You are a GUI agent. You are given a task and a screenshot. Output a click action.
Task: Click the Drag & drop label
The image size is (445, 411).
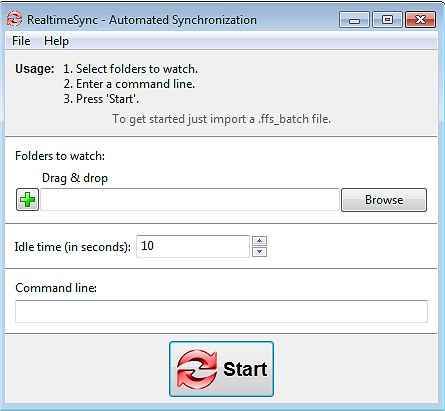pyautogui.click(x=75, y=178)
